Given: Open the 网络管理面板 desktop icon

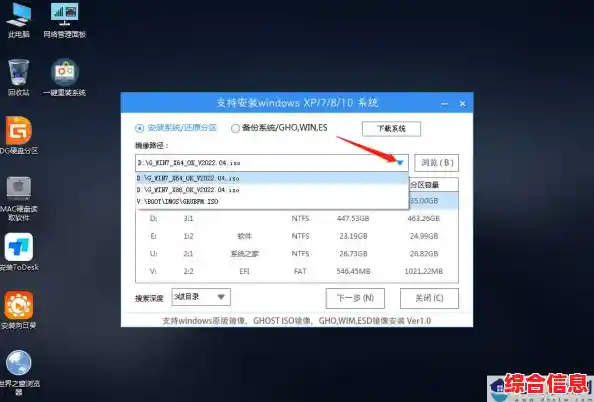Looking at the screenshot, I should tap(64, 19).
